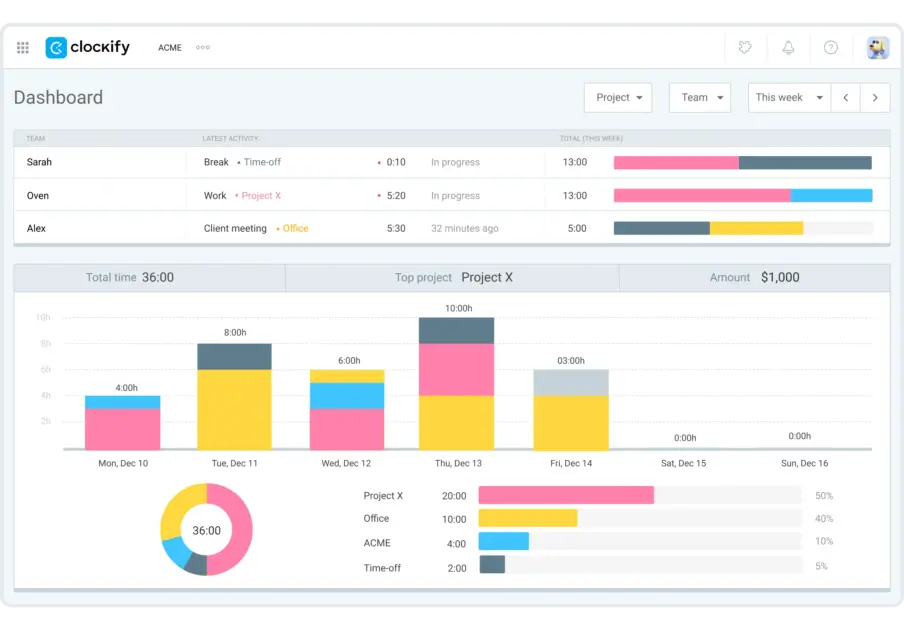
Task: Select the ACME workspace name
Action: pos(170,48)
